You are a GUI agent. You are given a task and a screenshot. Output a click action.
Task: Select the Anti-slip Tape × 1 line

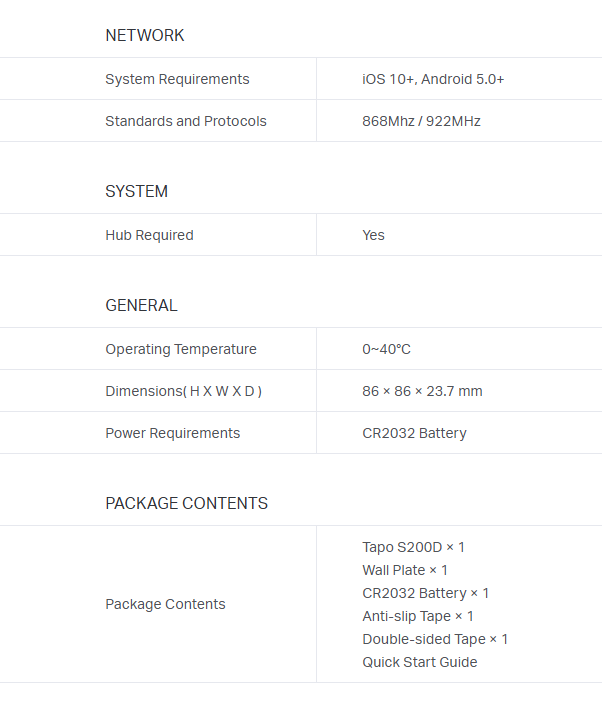click(x=418, y=616)
